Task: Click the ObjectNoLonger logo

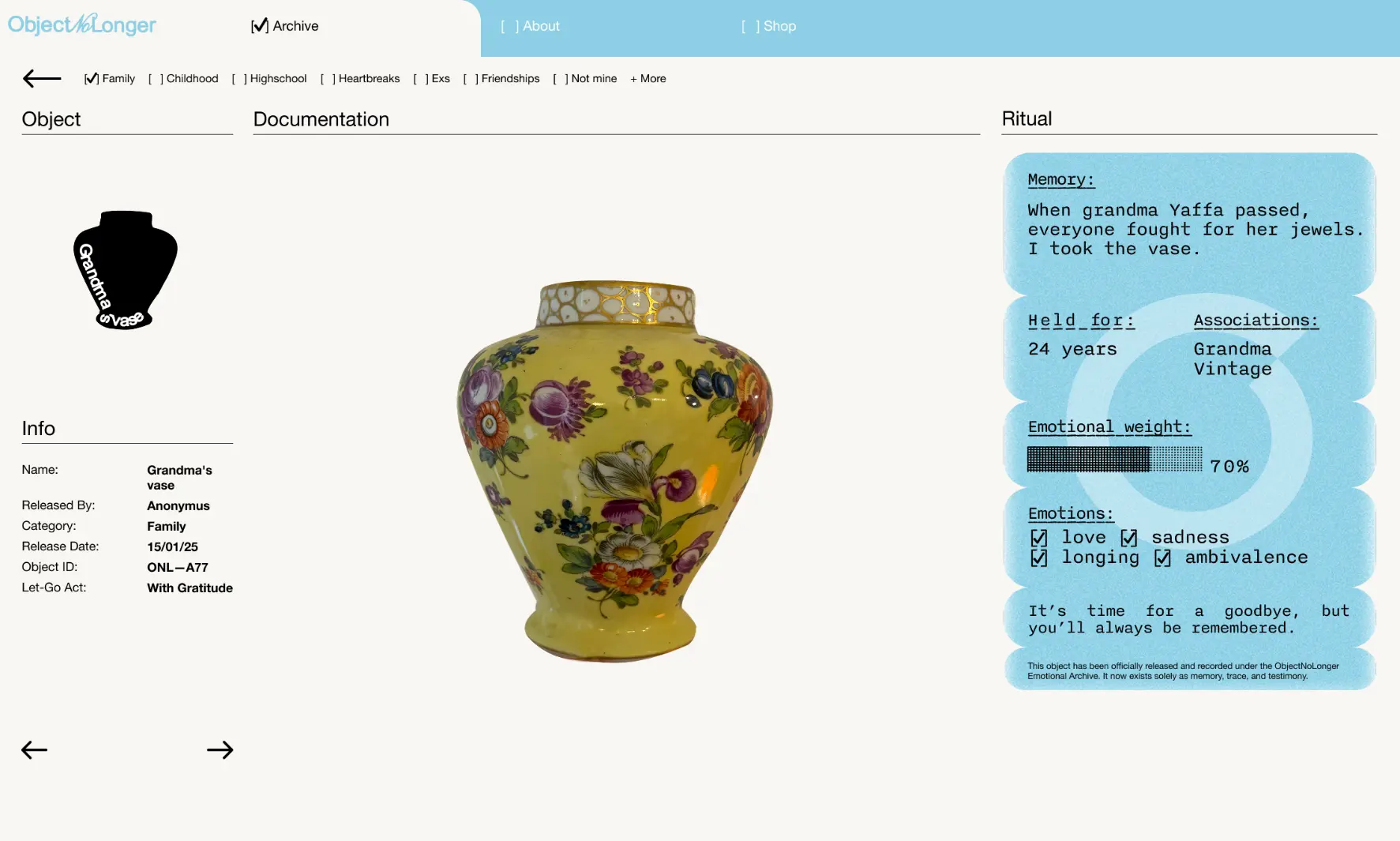Action: click(x=82, y=25)
